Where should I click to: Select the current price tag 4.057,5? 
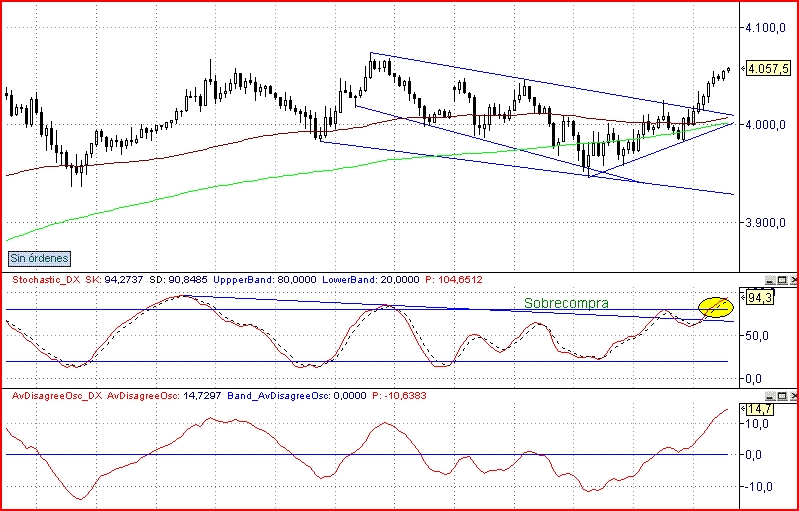coord(768,68)
